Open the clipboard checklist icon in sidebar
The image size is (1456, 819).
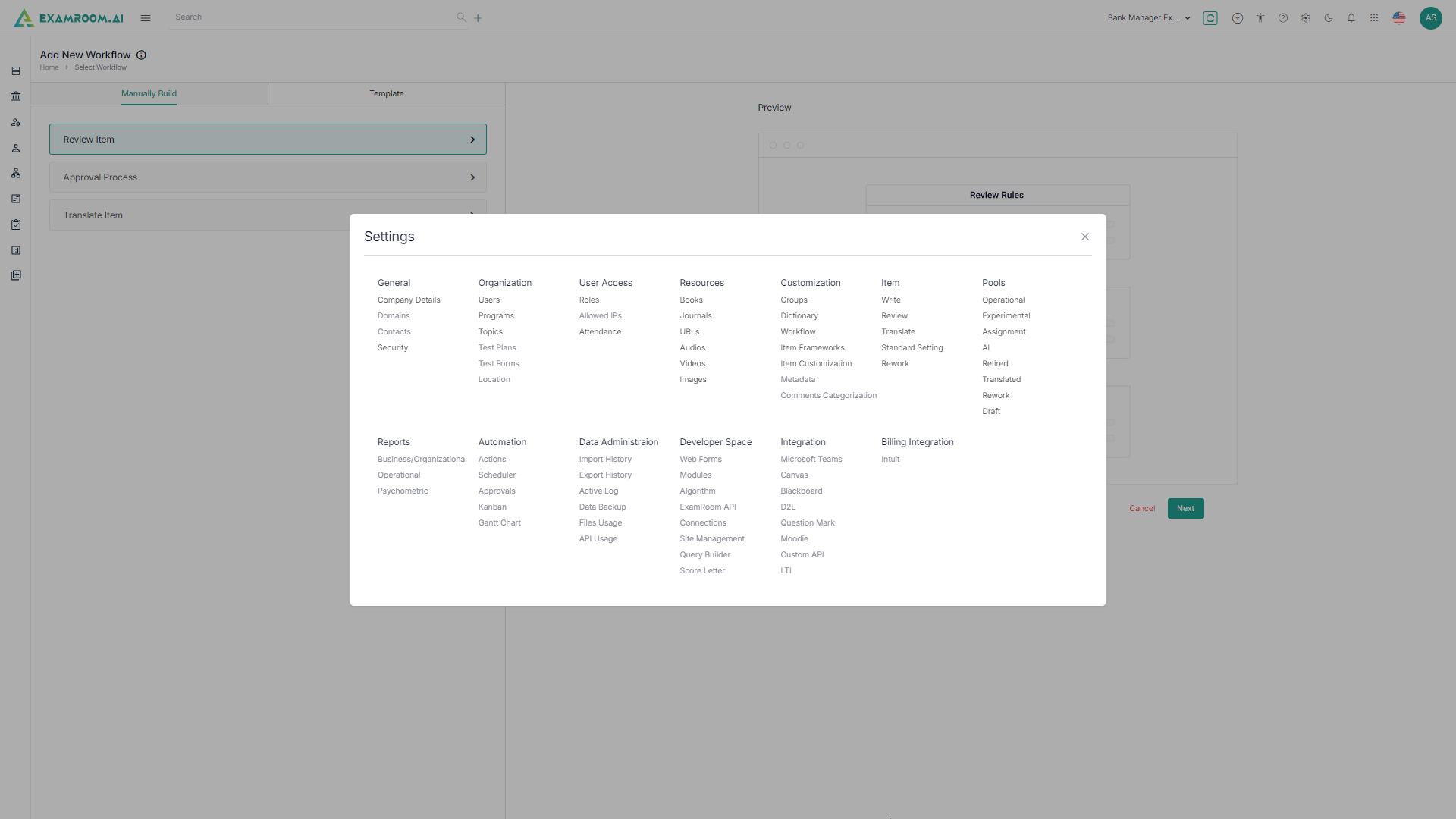tap(15, 224)
